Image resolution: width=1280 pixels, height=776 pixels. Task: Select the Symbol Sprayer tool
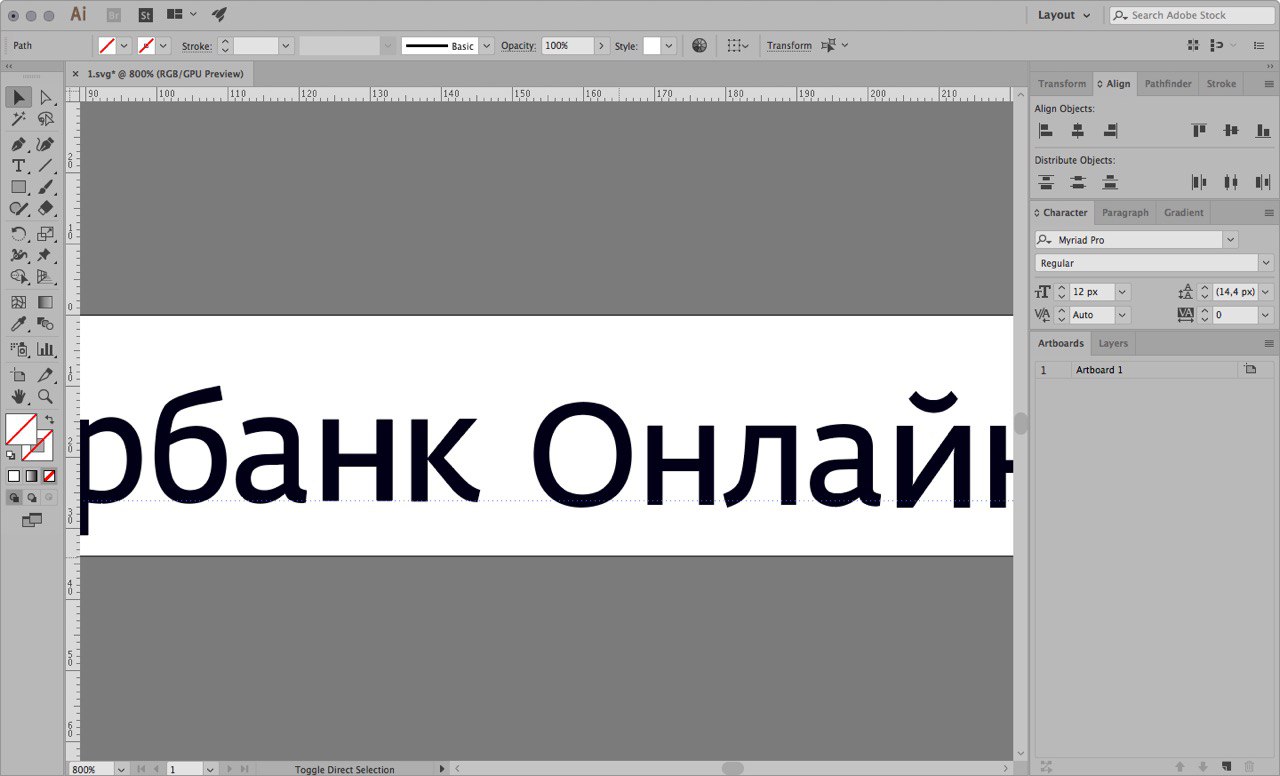coord(19,349)
